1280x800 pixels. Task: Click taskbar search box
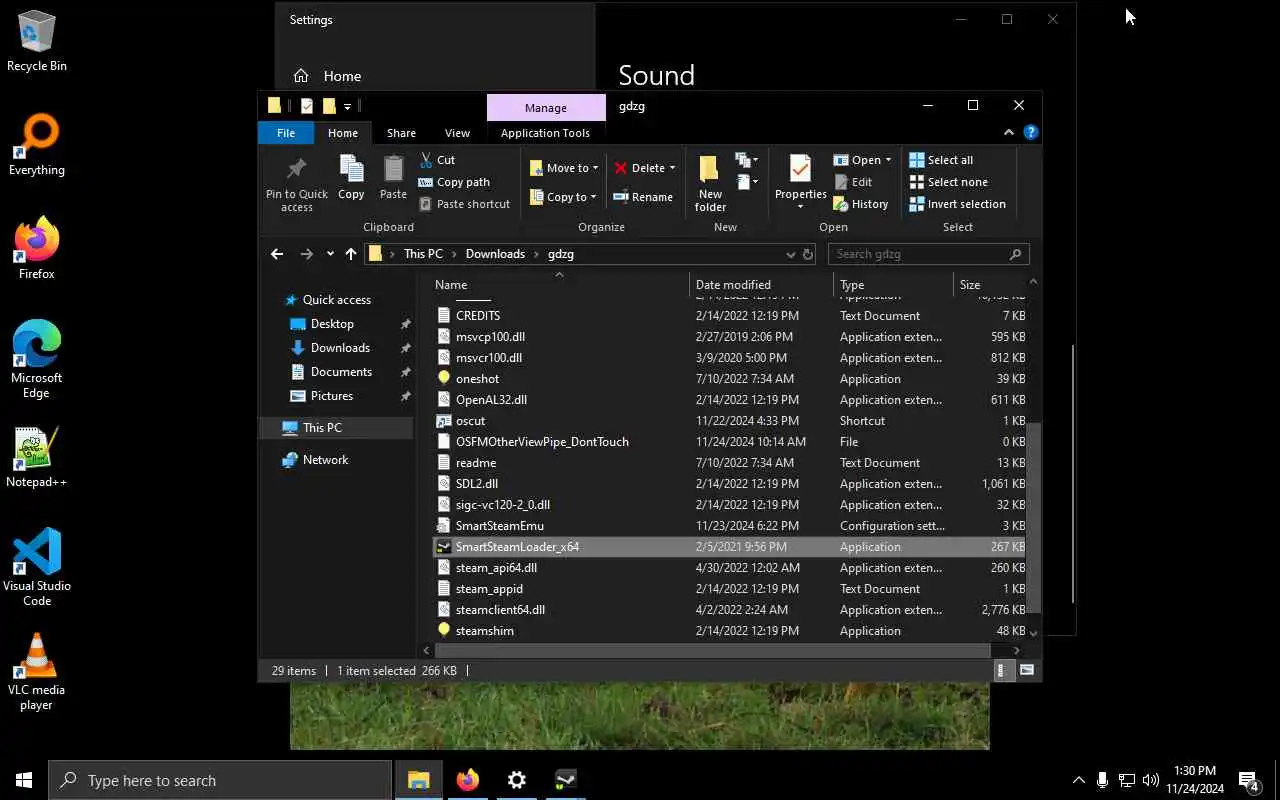(220, 780)
